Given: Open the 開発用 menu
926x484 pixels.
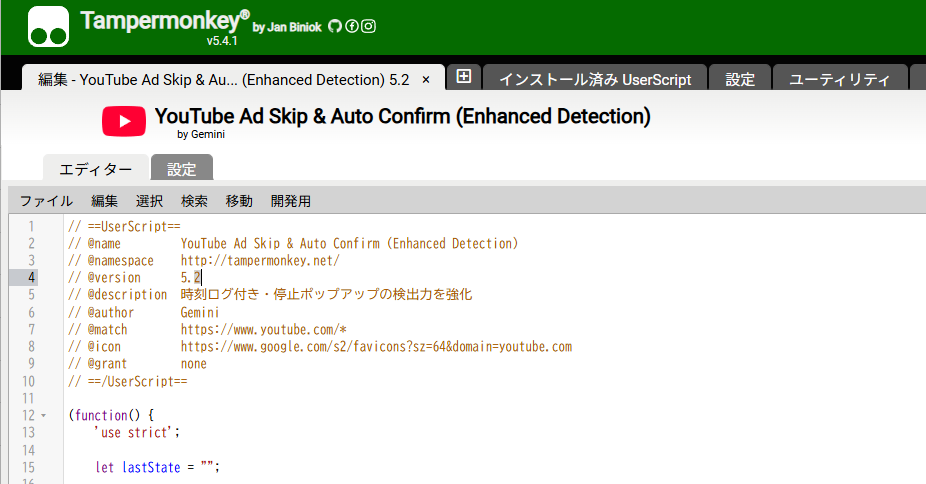Looking at the screenshot, I should point(291,201).
